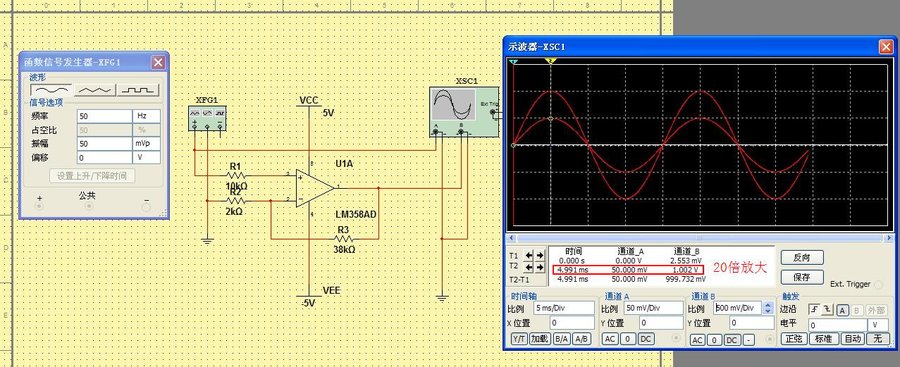Screen dimensions: 900x367
Task: Select resistor R1 10kΩ
Action: (236, 175)
